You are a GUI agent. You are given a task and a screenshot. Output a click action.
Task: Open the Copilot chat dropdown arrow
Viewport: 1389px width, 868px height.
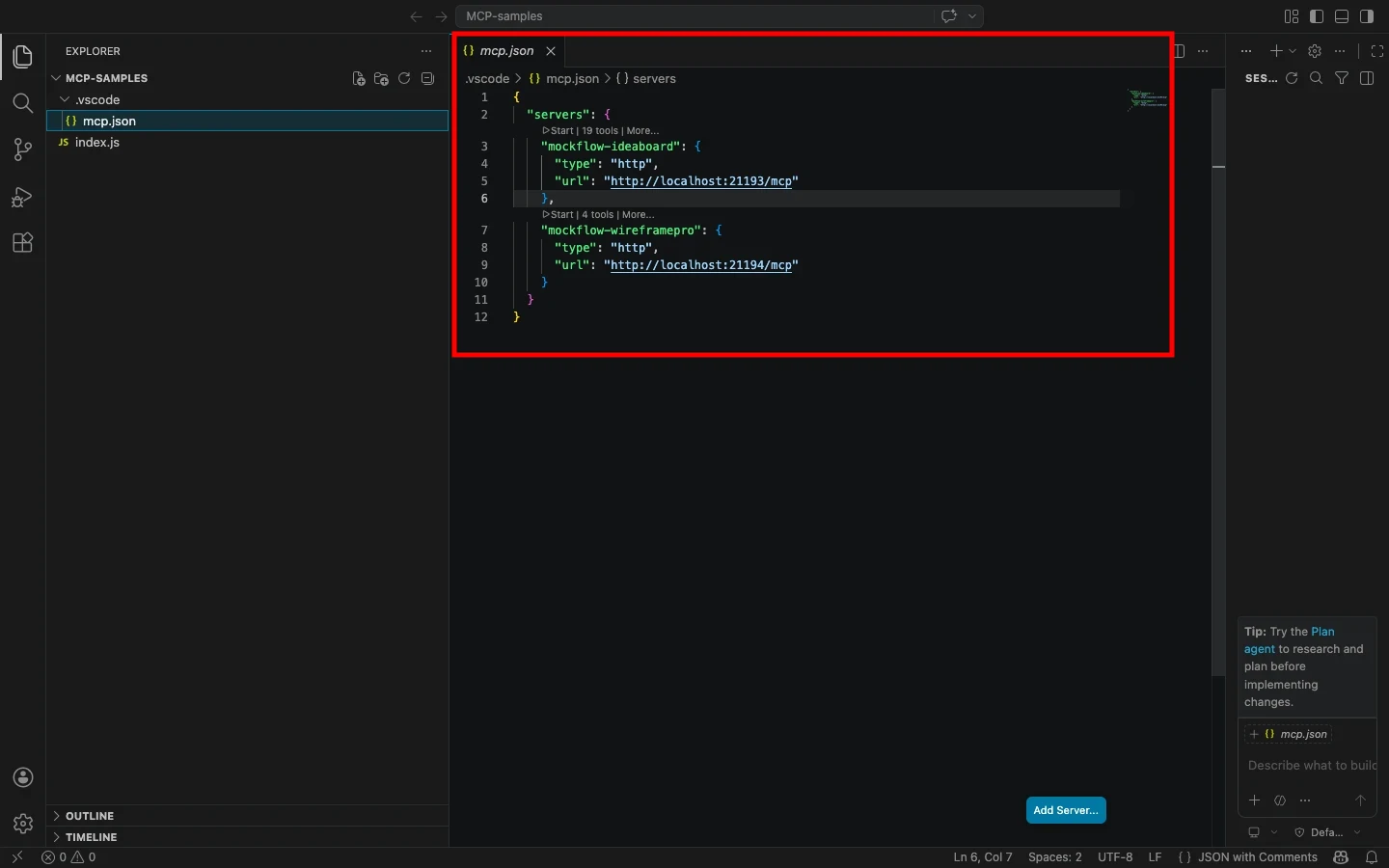pyautogui.click(x=972, y=16)
